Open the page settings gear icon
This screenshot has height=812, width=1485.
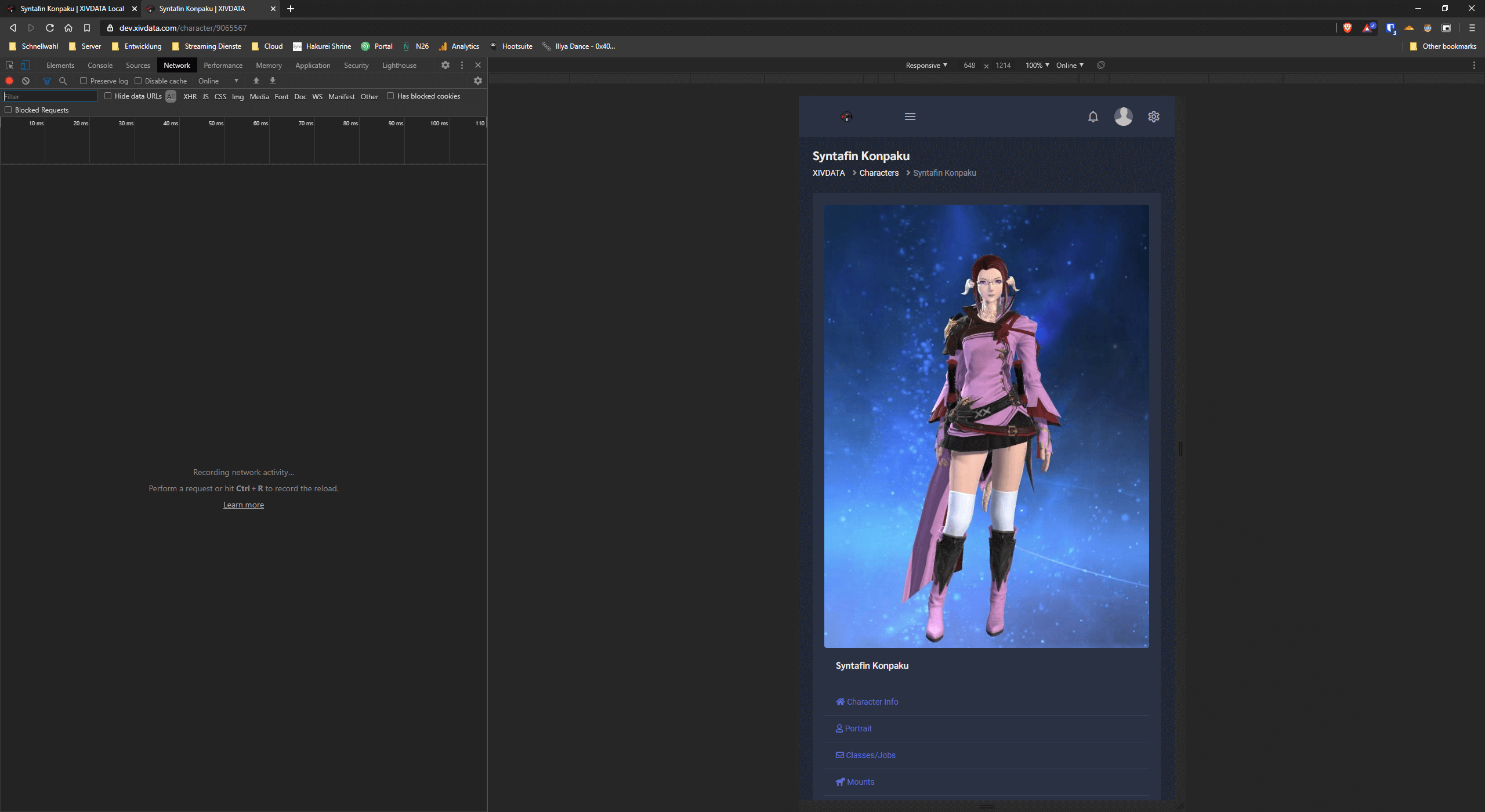[1154, 117]
